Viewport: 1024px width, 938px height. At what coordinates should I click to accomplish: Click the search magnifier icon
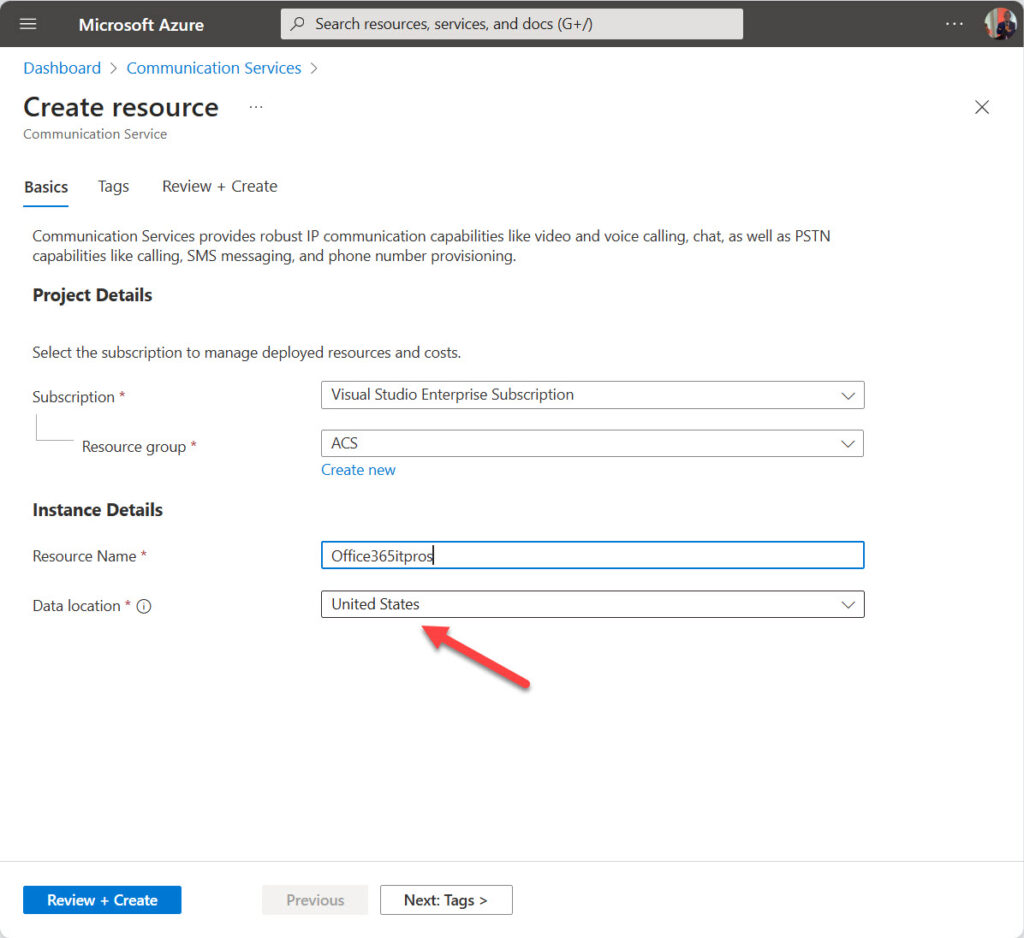point(298,24)
